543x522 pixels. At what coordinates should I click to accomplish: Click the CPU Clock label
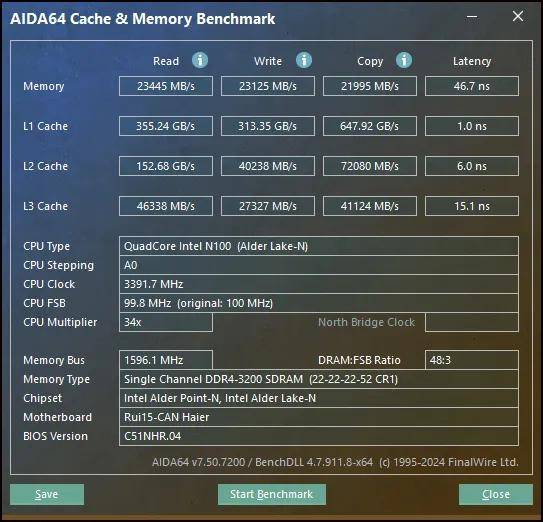click(x=49, y=284)
